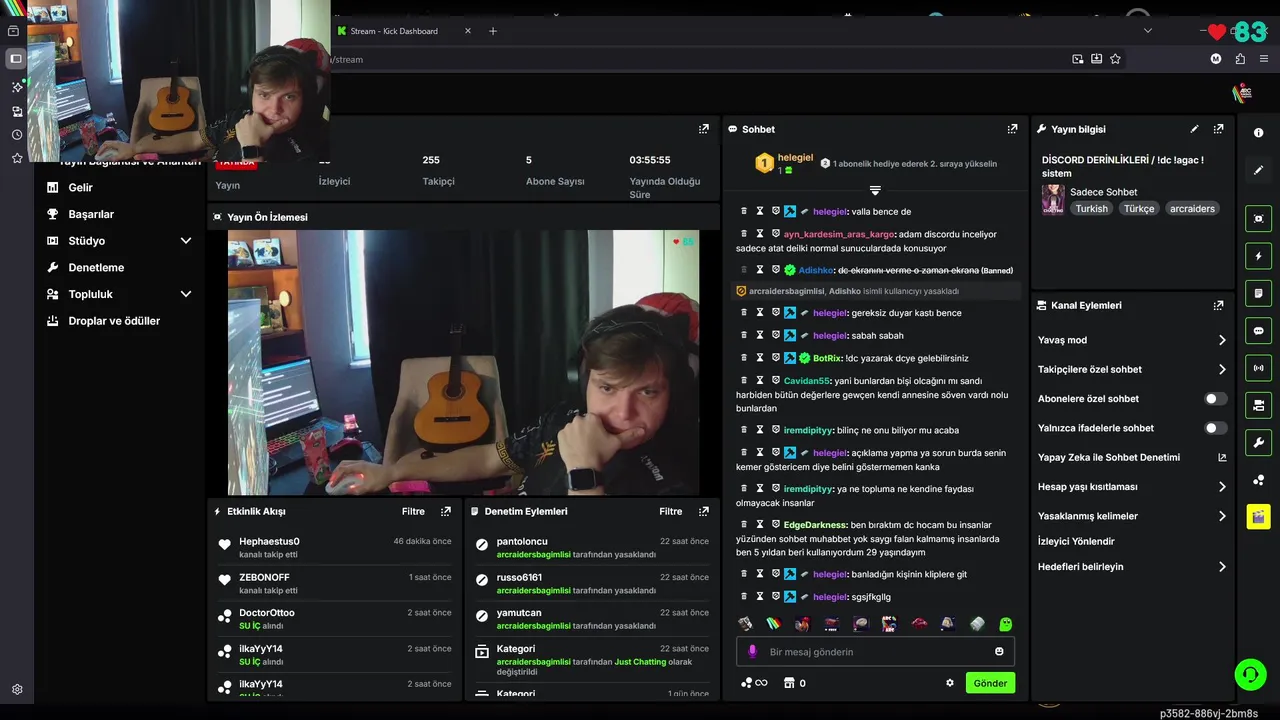Click username Hephaestus0 in activity feed
Image resolution: width=1280 pixels, height=720 pixels.
(269, 541)
